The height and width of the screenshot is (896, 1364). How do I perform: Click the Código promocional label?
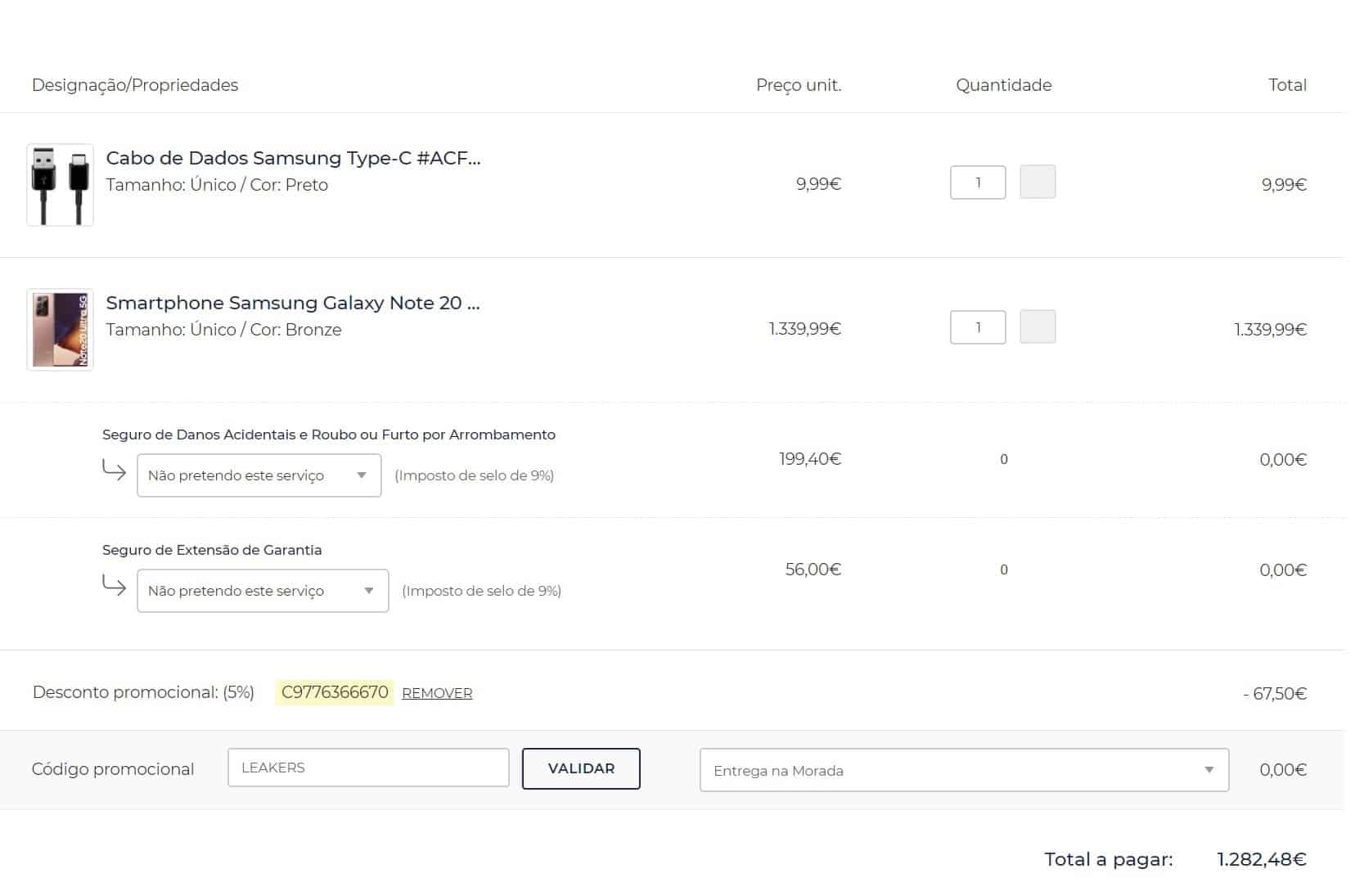[x=113, y=769]
